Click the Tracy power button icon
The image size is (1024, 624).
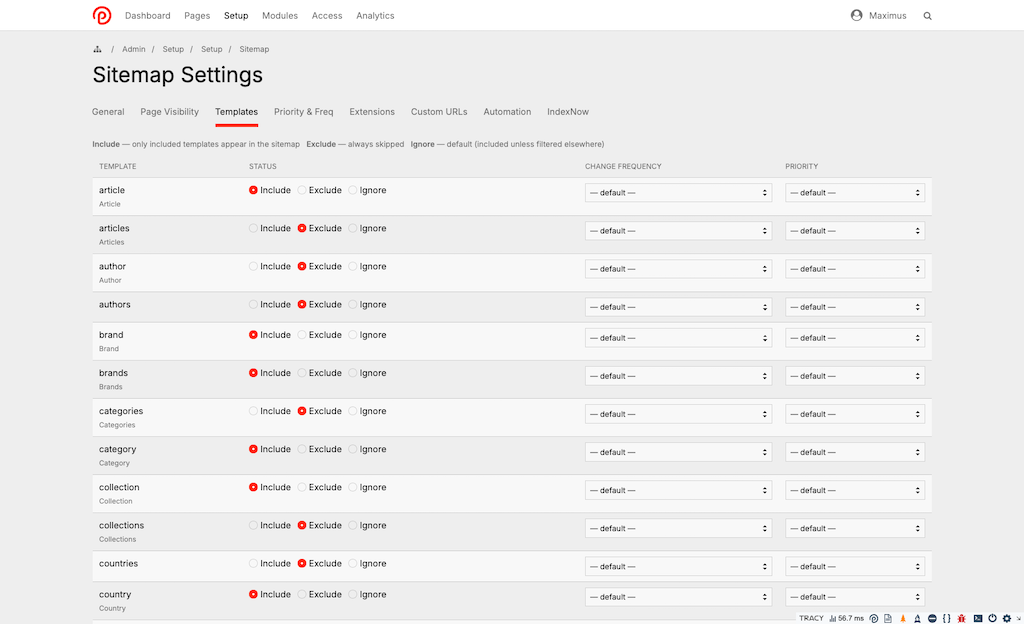click(992, 618)
